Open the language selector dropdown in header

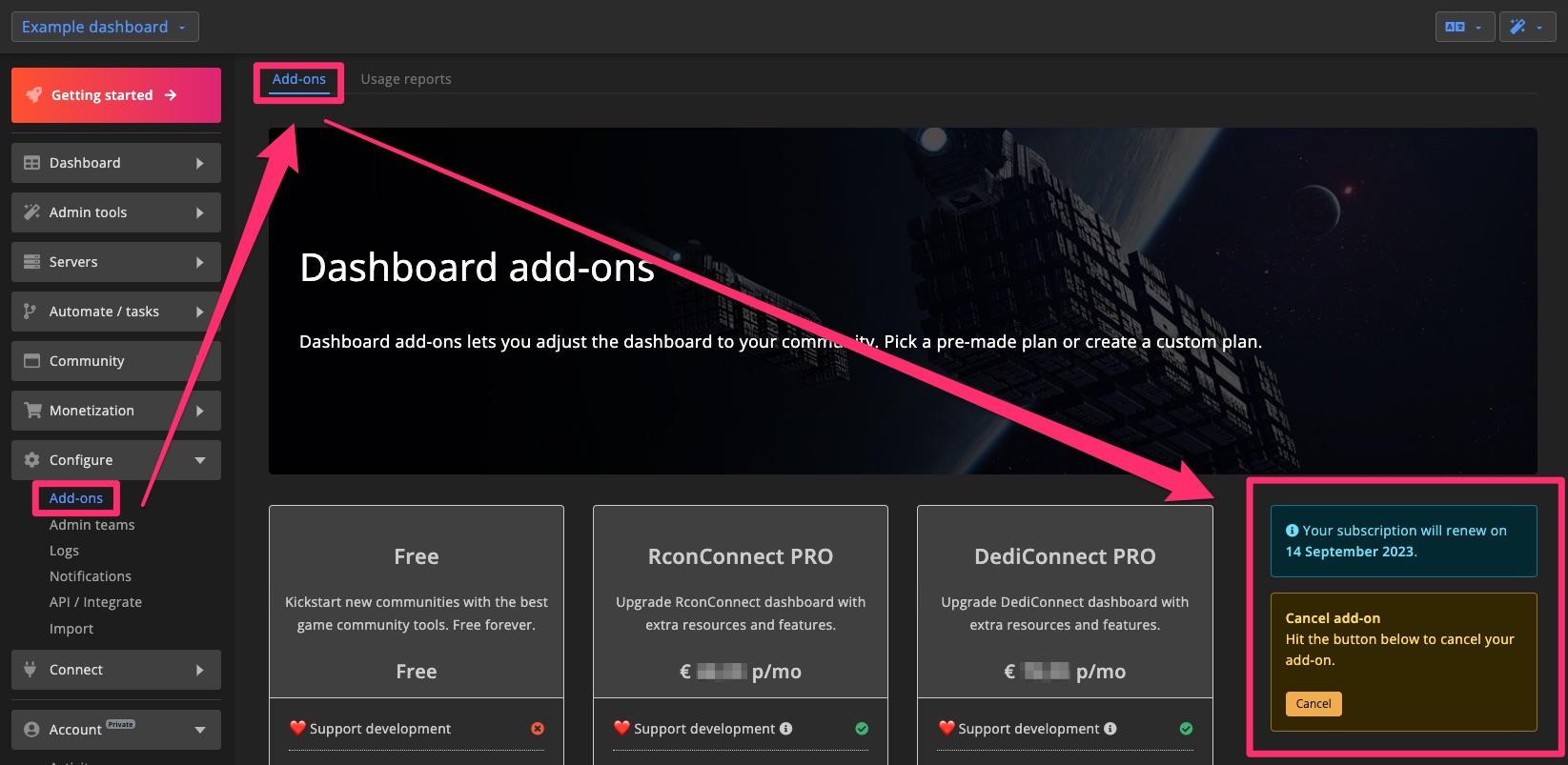coord(1465,27)
